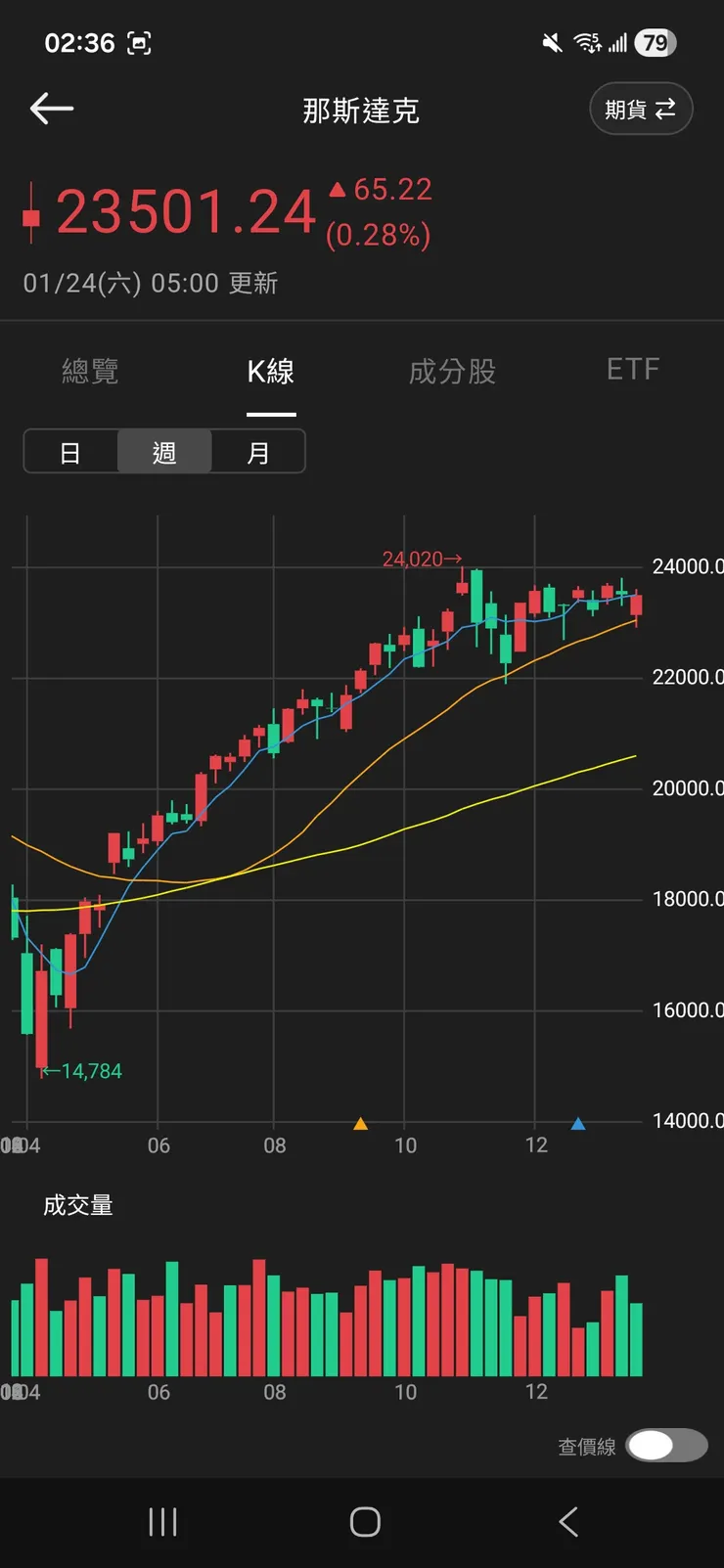Switch to the 總覽 overview tab
The height and width of the screenshot is (1568, 724).
pos(90,371)
